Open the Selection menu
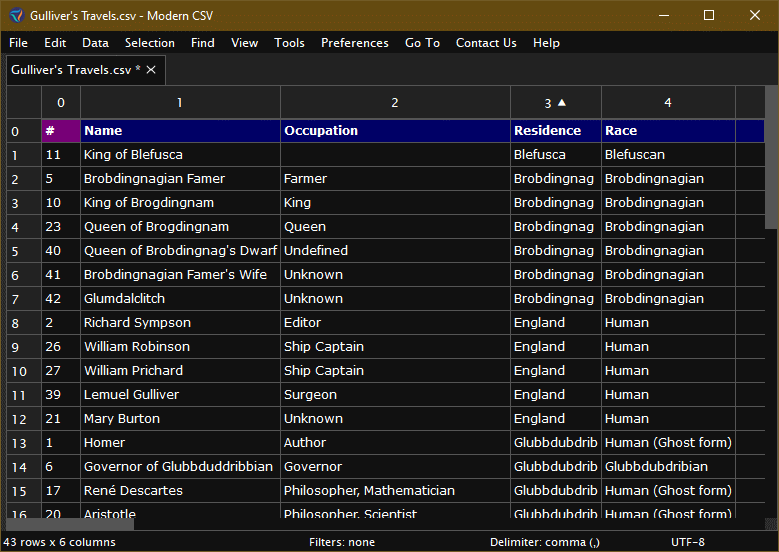779x552 pixels. pyautogui.click(x=150, y=43)
